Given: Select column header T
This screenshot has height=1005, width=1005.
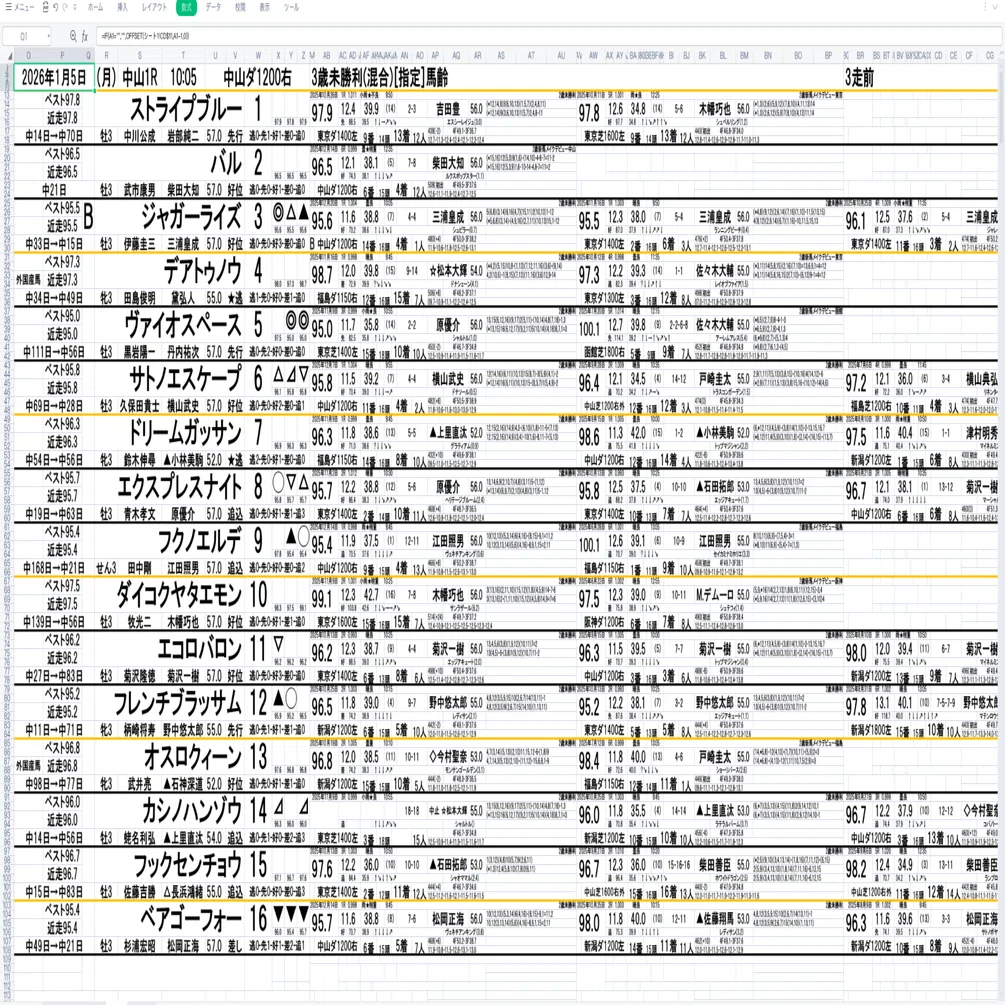Looking at the screenshot, I should pyautogui.click(x=183, y=56).
